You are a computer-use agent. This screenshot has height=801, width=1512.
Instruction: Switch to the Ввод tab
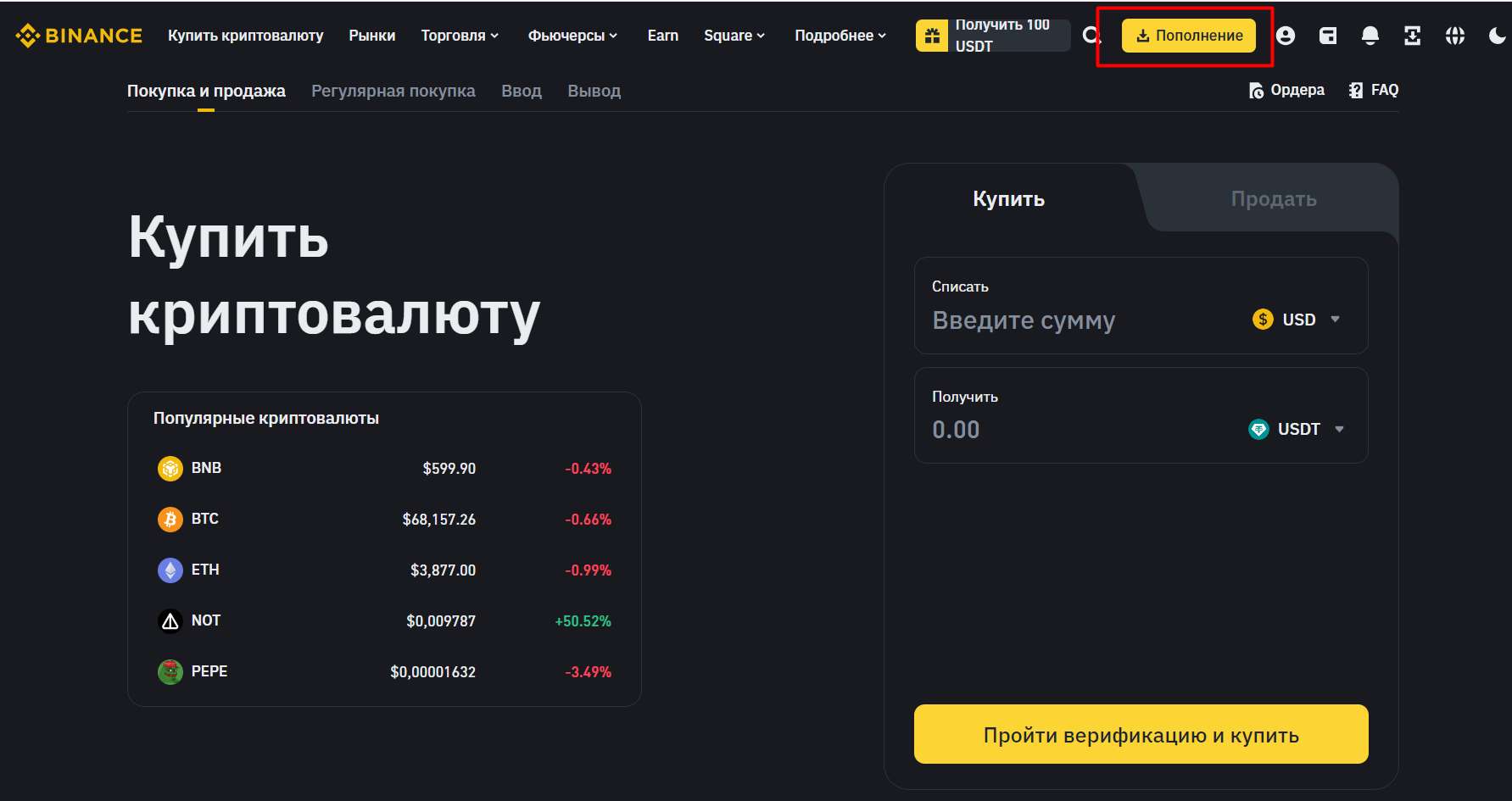tap(522, 91)
